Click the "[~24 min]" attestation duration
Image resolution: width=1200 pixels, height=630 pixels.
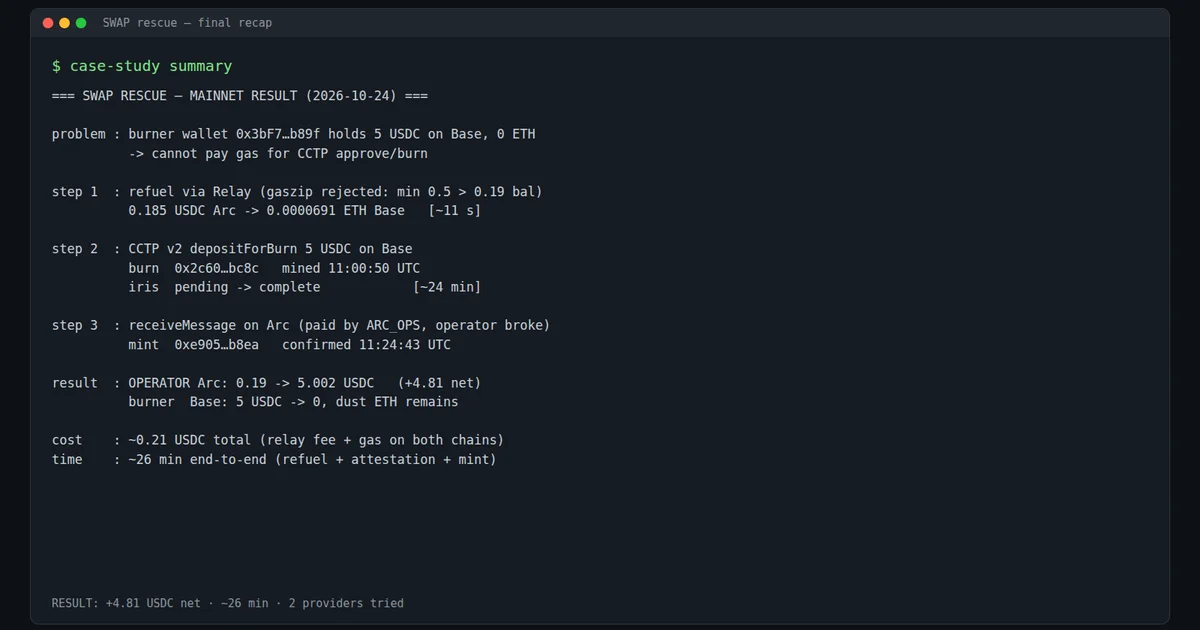(447, 287)
